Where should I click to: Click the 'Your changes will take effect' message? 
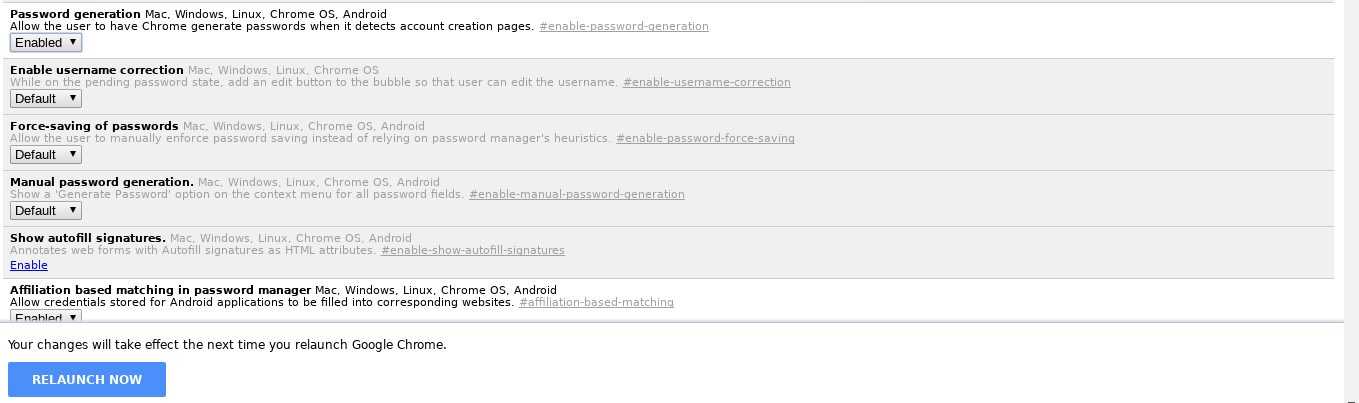point(227,344)
